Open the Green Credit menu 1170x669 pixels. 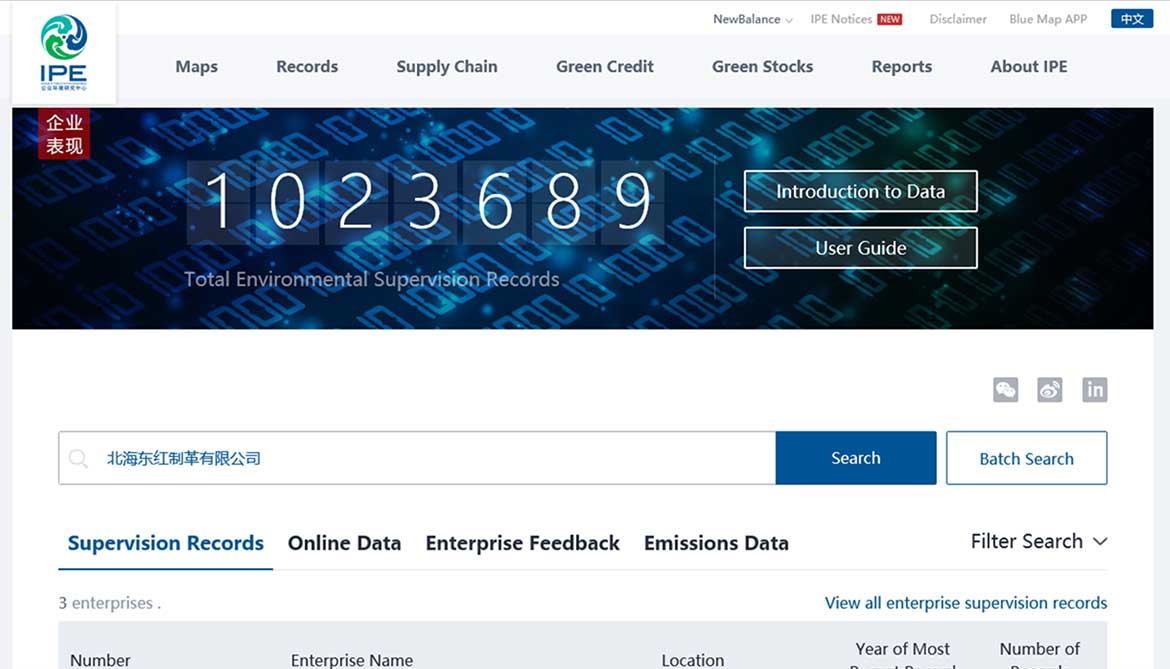click(604, 67)
